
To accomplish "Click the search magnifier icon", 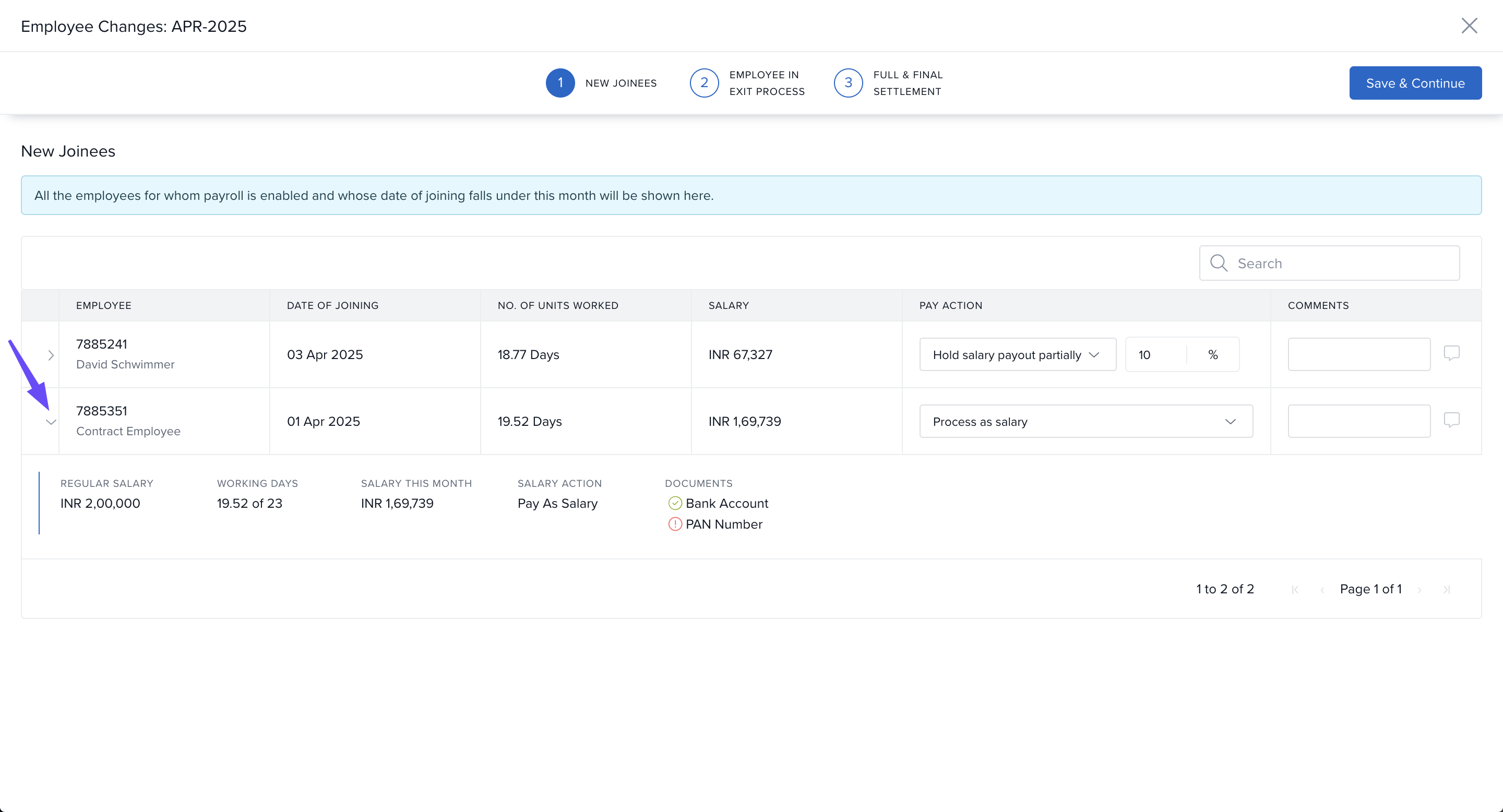I will click(1218, 263).
